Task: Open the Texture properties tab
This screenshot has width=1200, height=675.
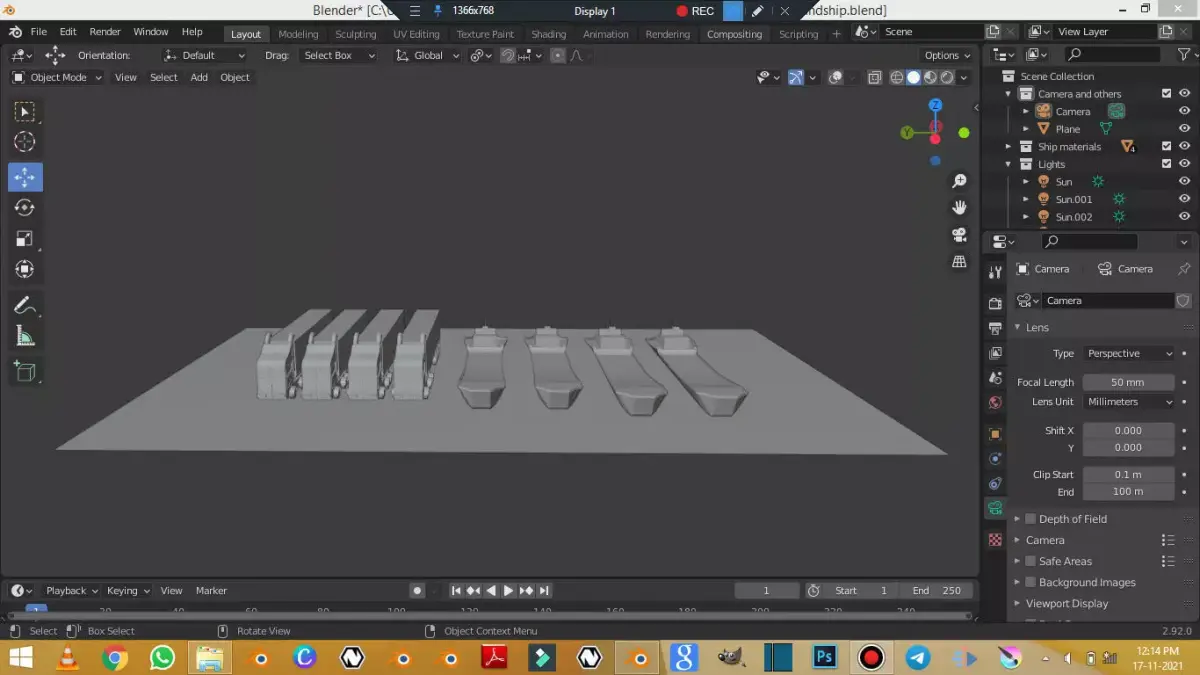Action: point(995,540)
